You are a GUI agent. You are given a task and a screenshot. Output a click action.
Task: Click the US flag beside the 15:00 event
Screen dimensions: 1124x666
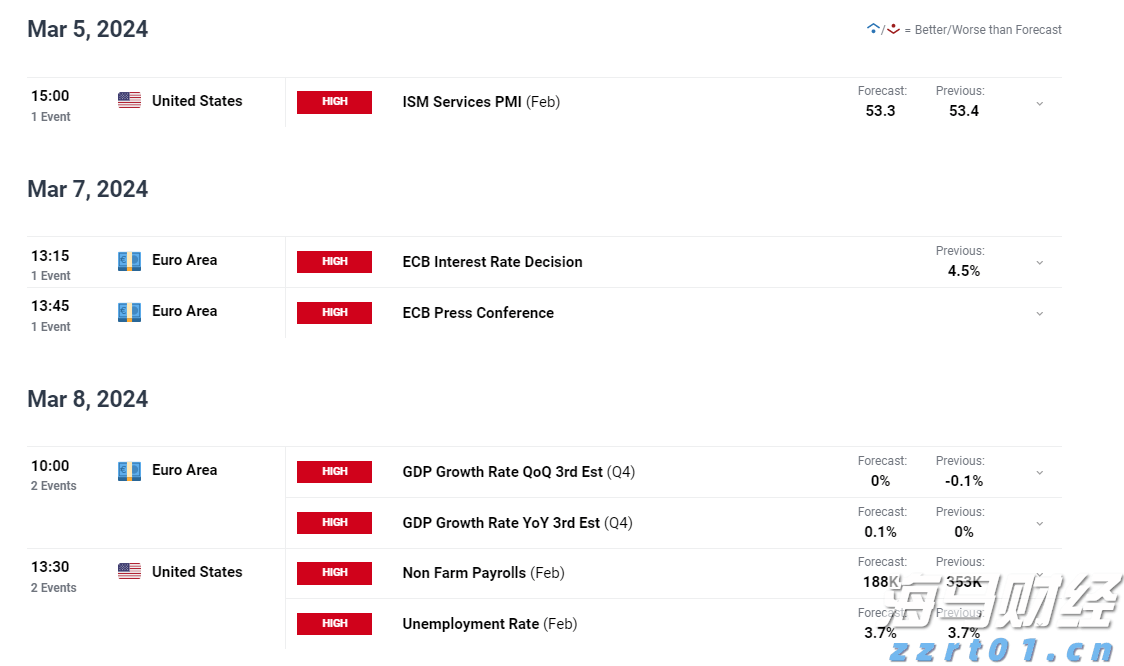pos(129,100)
